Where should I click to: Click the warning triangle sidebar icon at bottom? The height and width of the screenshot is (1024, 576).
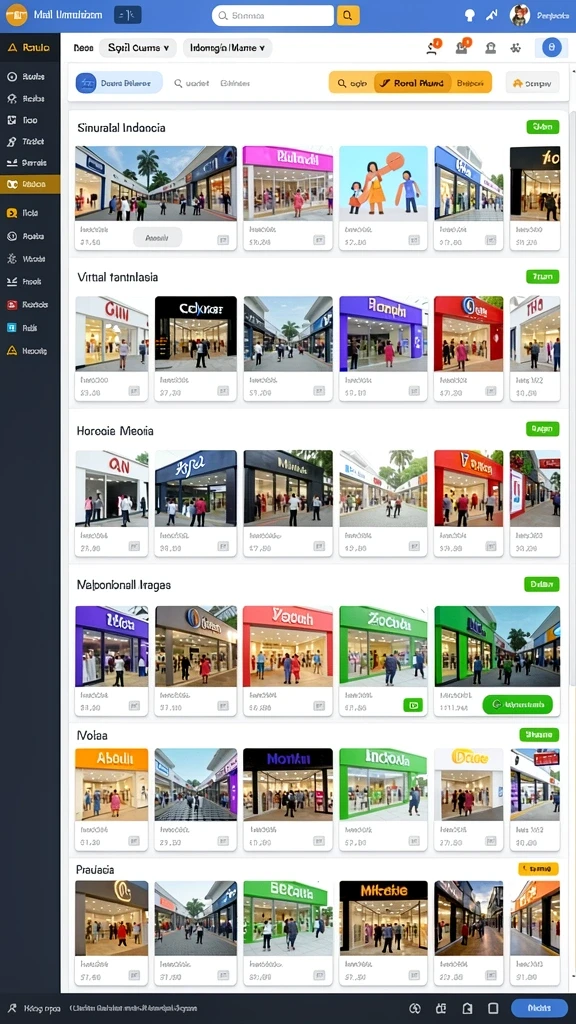[x=12, y=351]
